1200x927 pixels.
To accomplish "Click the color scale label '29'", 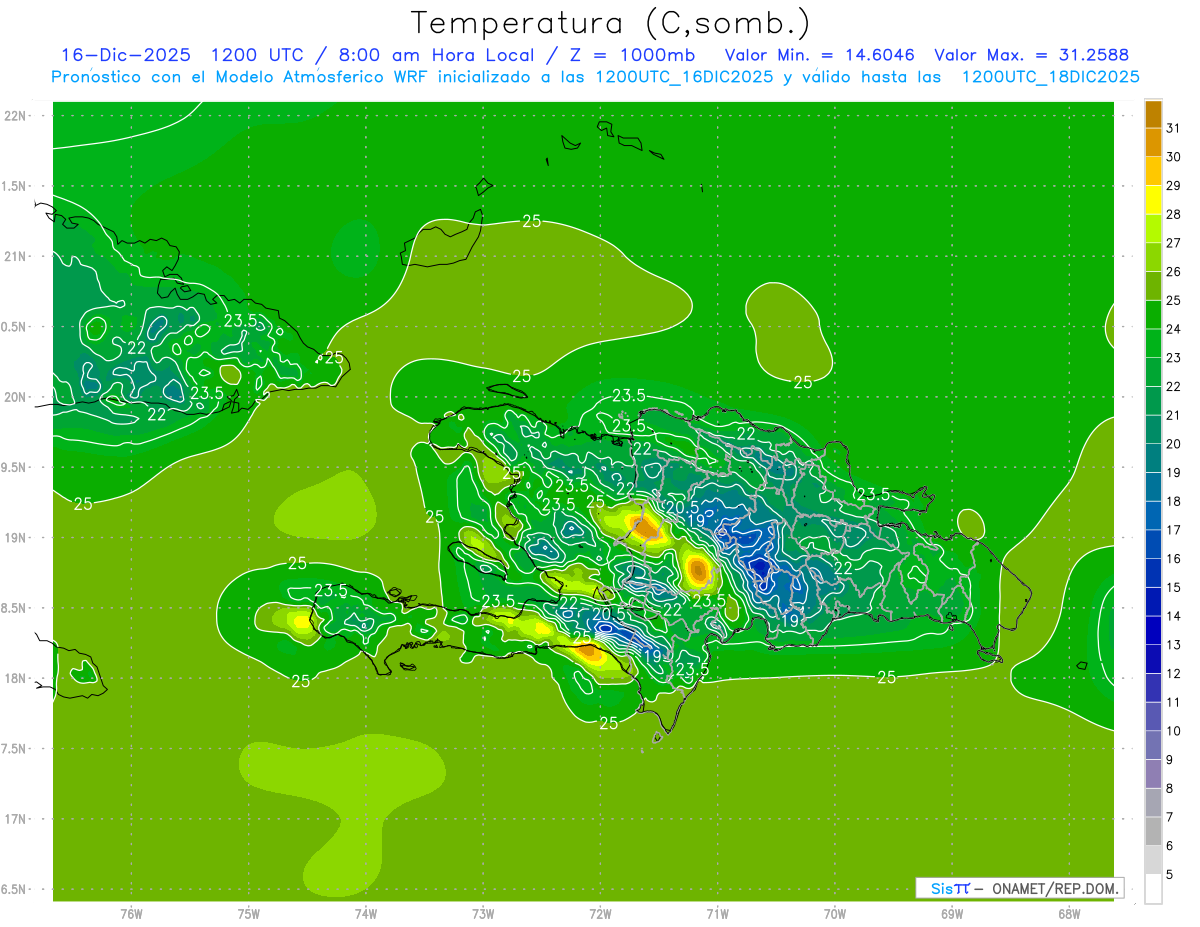I will [x=1173, y=186].
